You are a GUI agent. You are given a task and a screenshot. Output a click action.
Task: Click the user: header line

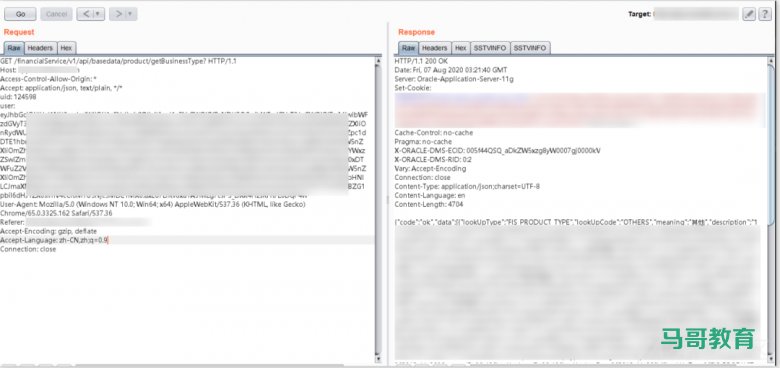7,106
